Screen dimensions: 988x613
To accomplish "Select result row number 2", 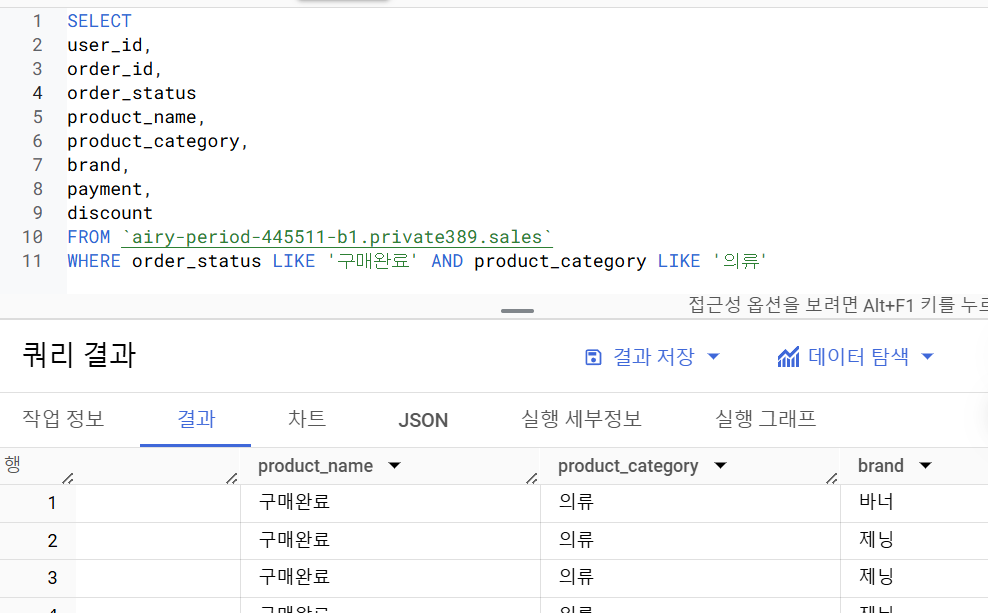I will [x=52, y=541].
